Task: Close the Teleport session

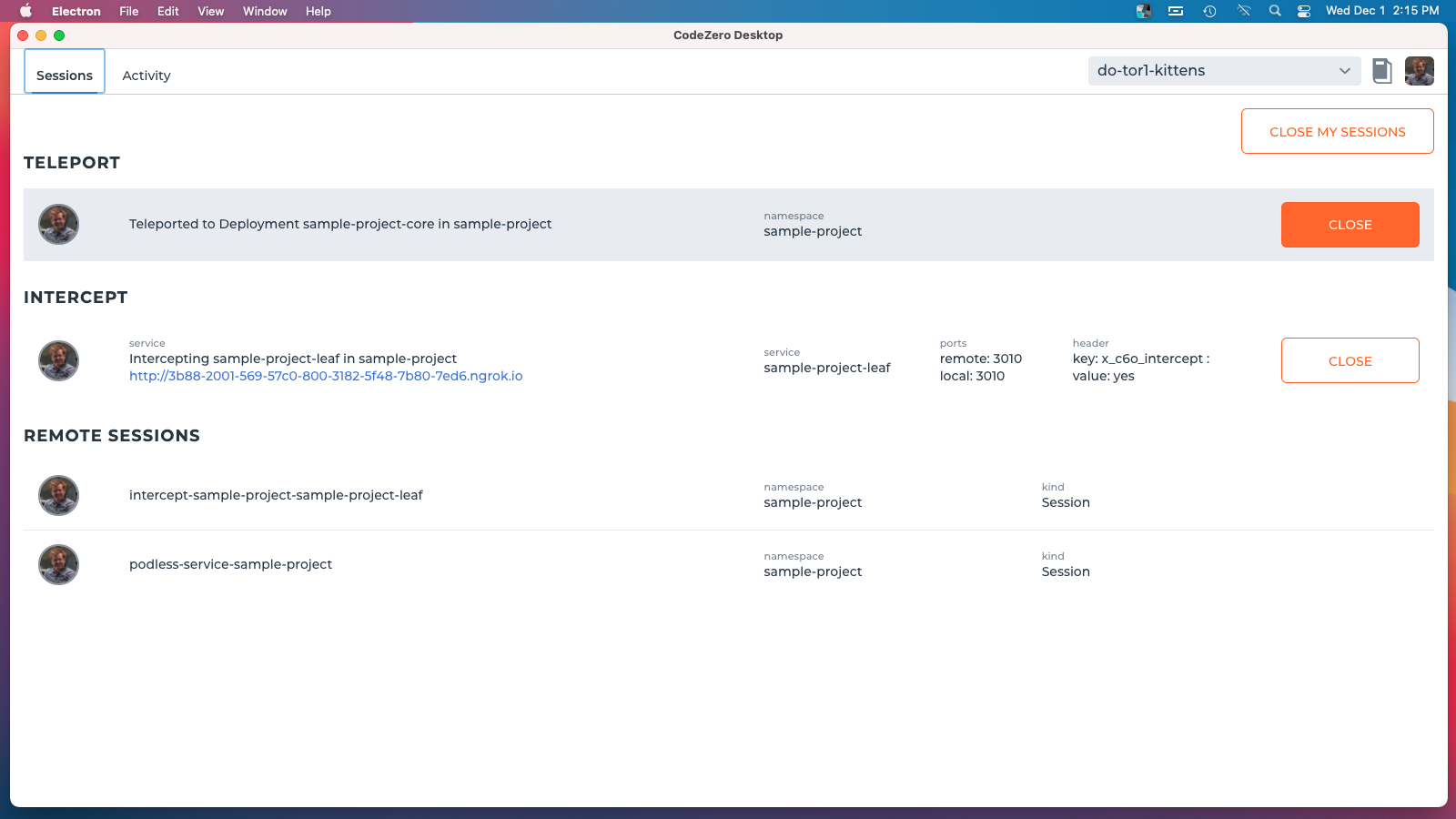Action: [1350, 225]
